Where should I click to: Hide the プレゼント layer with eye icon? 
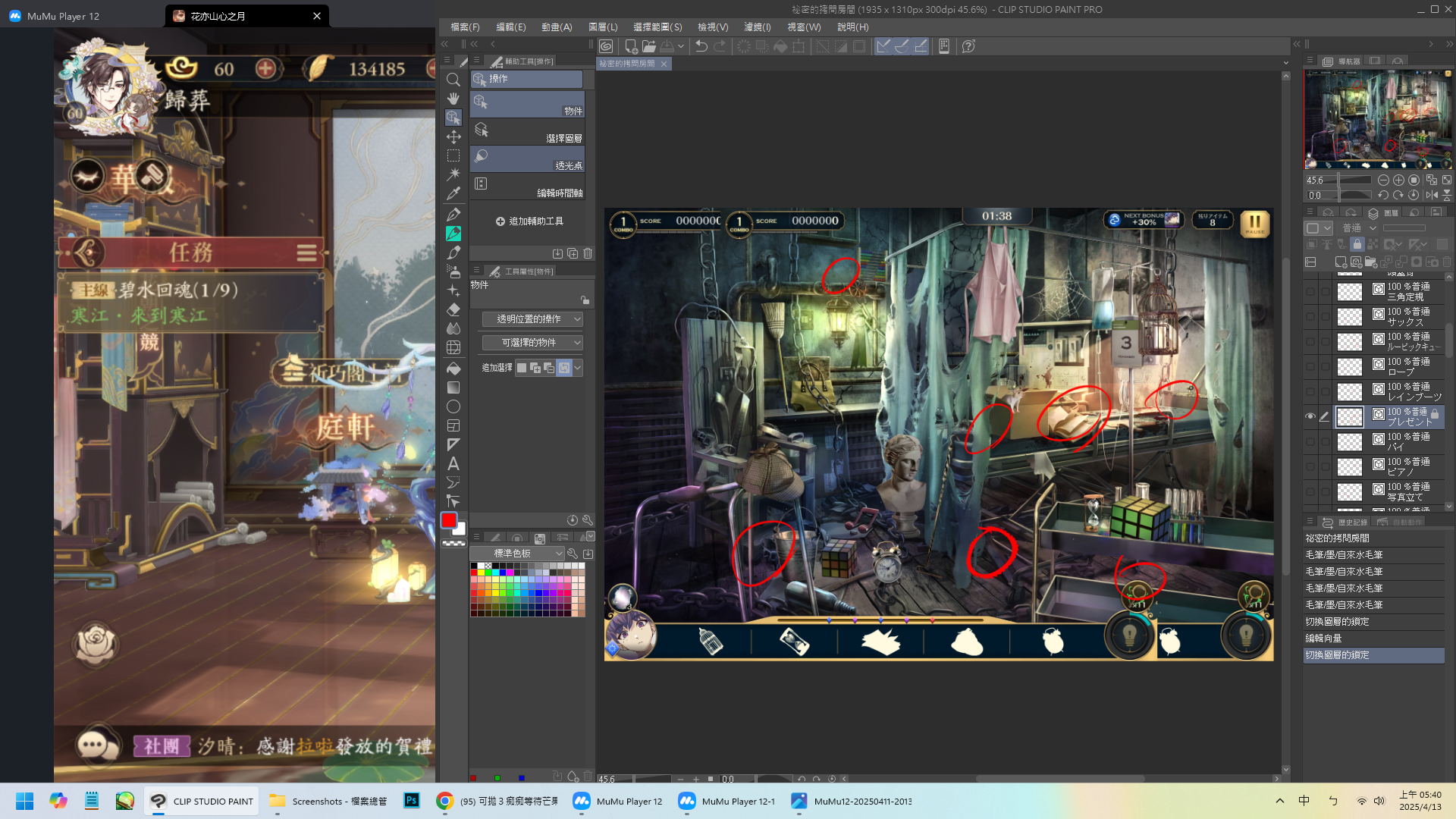(1310, 416)
